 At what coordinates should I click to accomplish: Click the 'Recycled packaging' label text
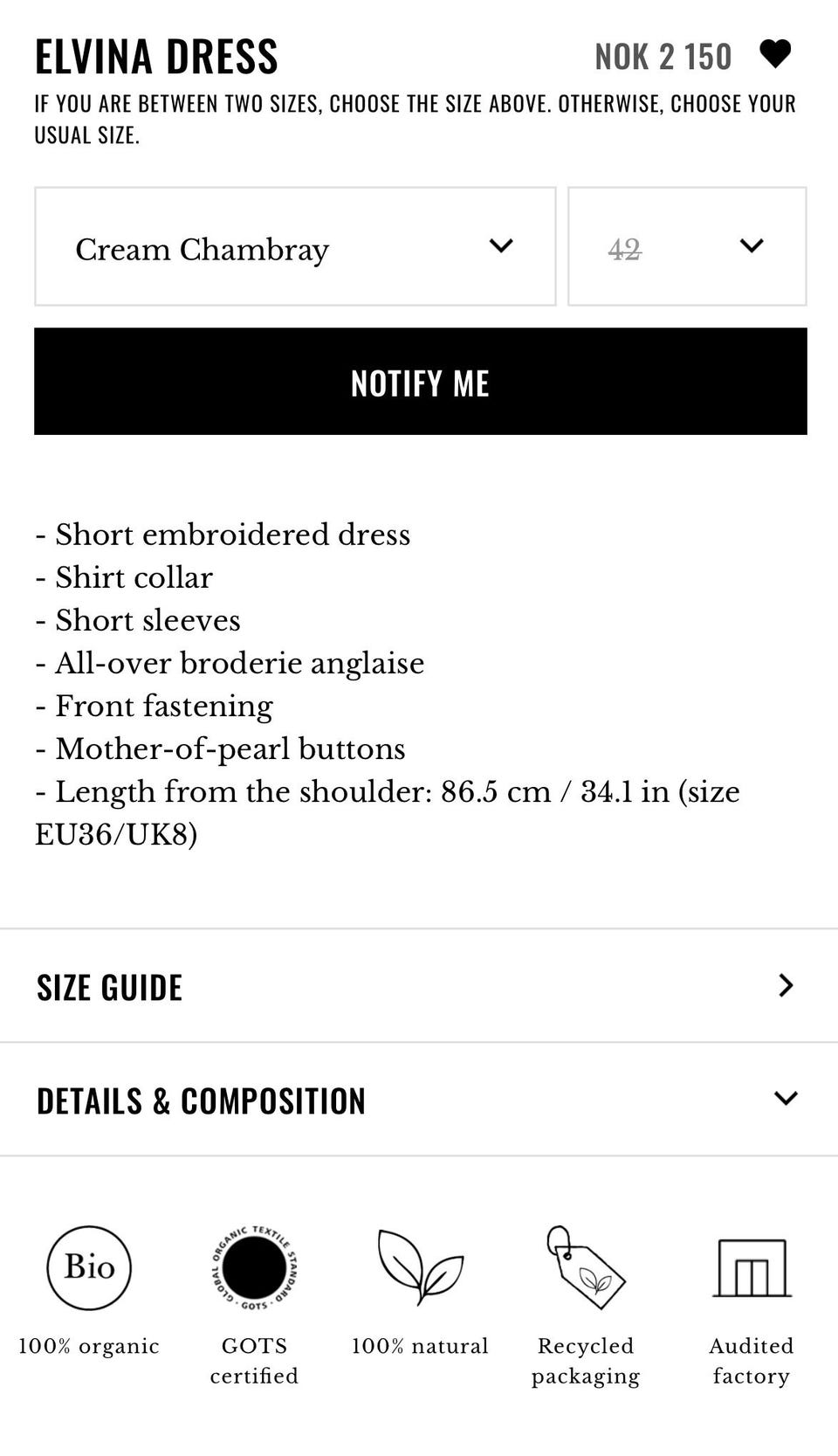point(585,1361)
